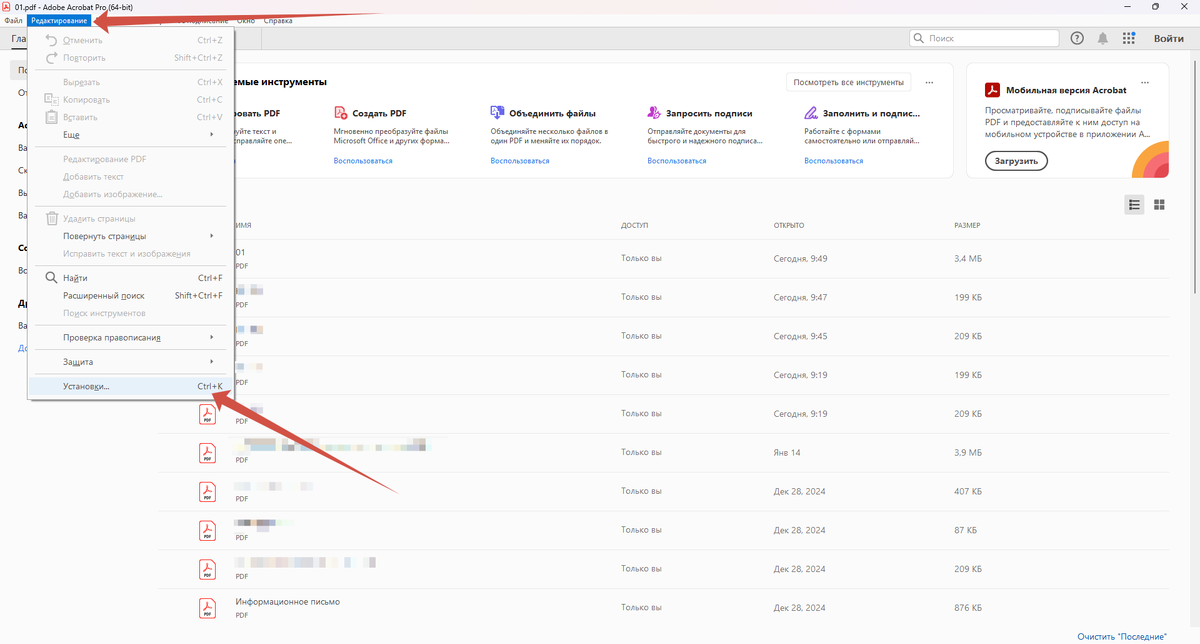Choose Найти menu entry
The image size is (1200, 644).
tap(130, 278)
